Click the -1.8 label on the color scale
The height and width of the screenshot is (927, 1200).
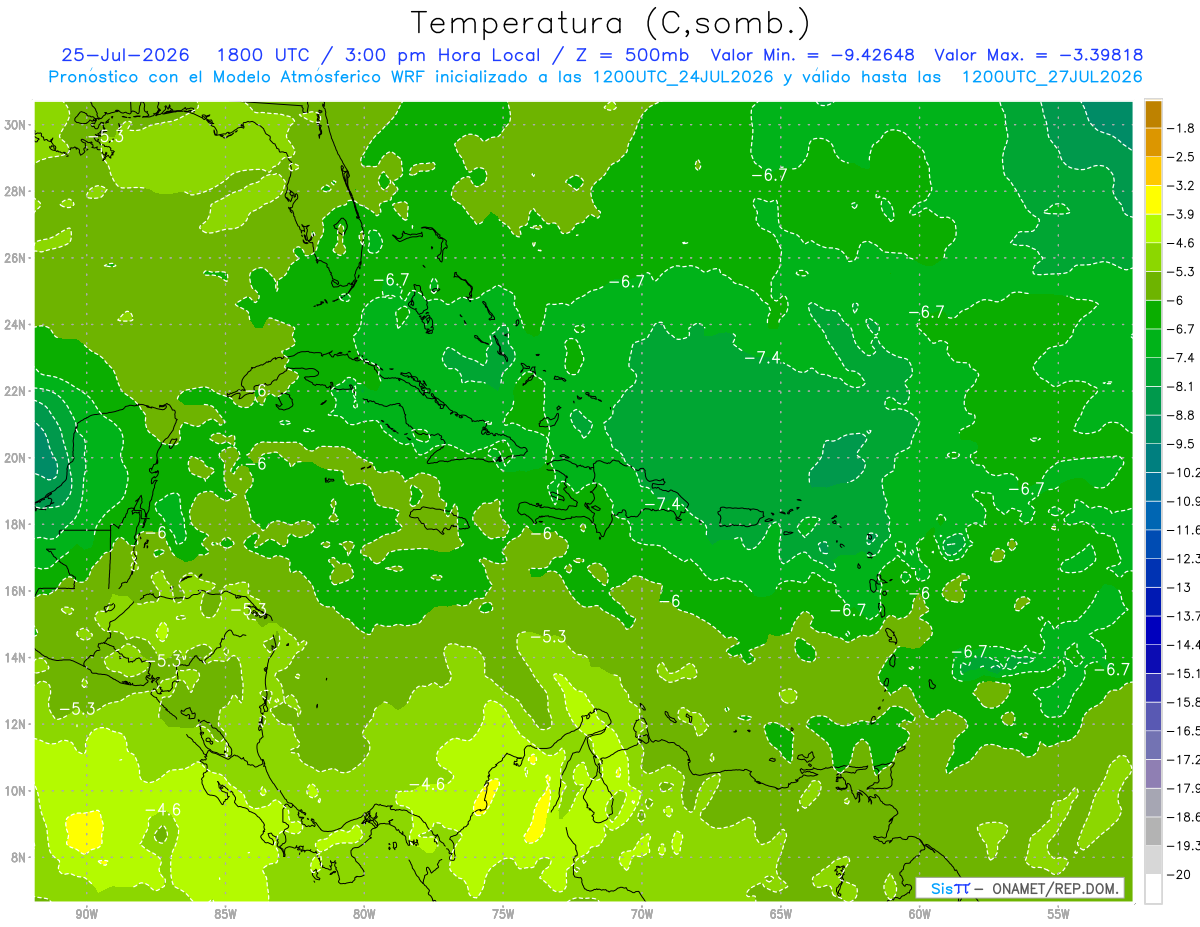(1183, 128)
